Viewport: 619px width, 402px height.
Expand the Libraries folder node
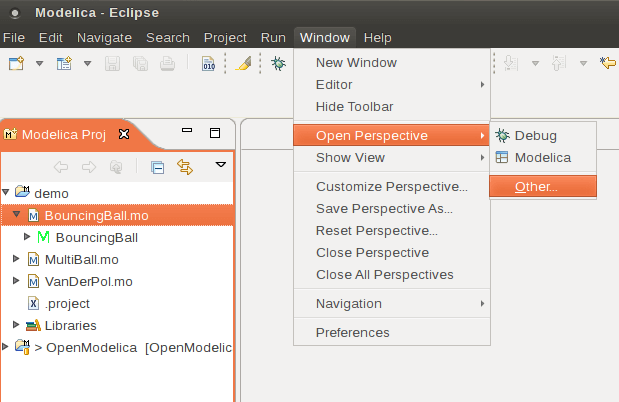17,324
